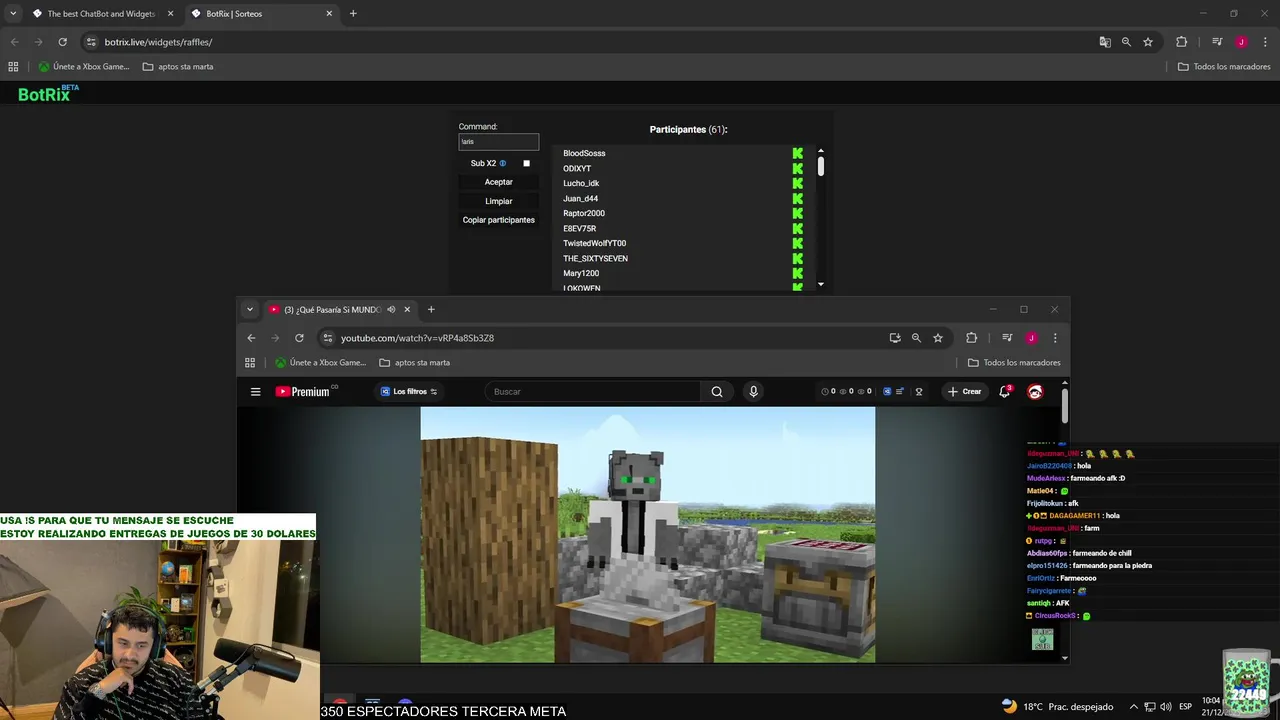Image resolution: width=1280 pixels, height=720 pixels.
Task: Select participant THE_SIXTYSEVEN in list
Action: (x=595, y=258)
